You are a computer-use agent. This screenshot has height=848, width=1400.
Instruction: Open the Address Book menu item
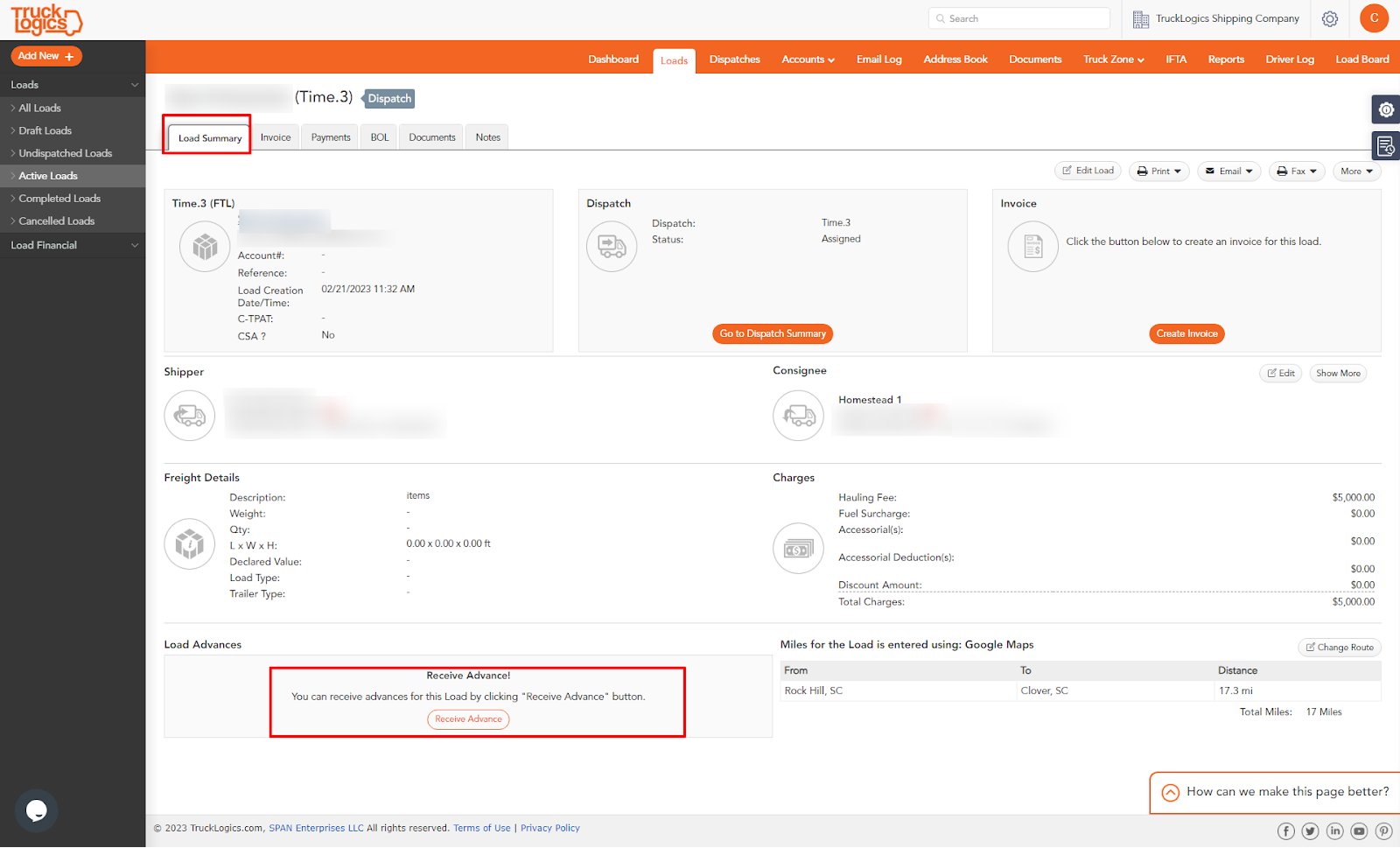pyautogui.click(x=955, y=59)
